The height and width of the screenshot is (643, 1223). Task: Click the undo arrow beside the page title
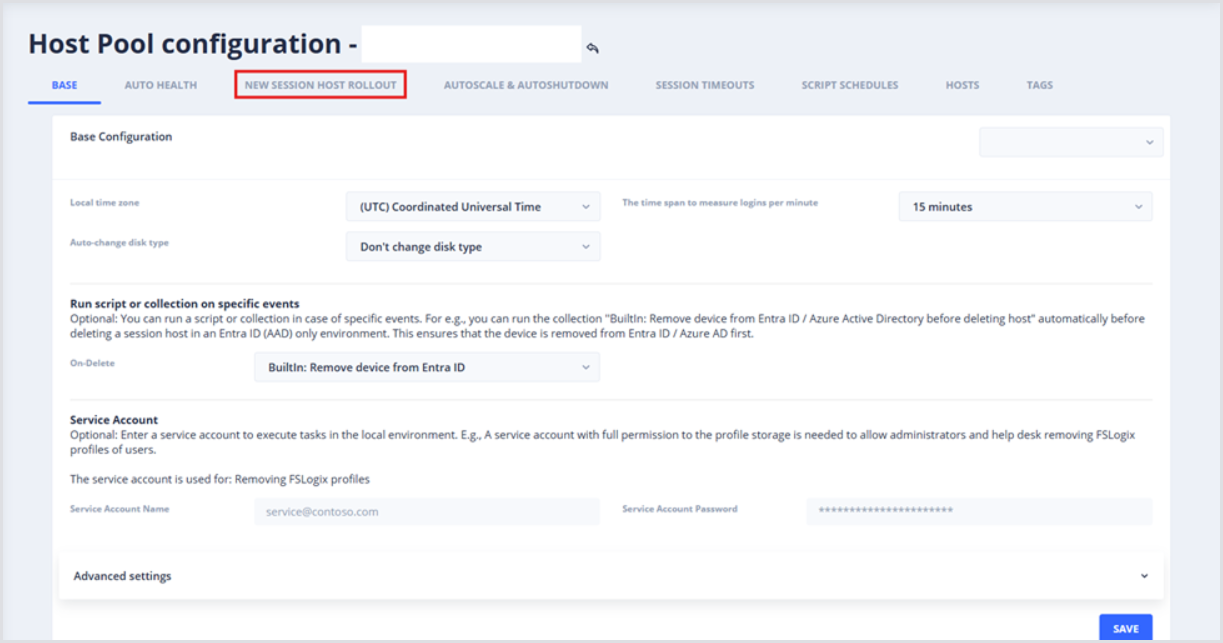tap(593, 48)
